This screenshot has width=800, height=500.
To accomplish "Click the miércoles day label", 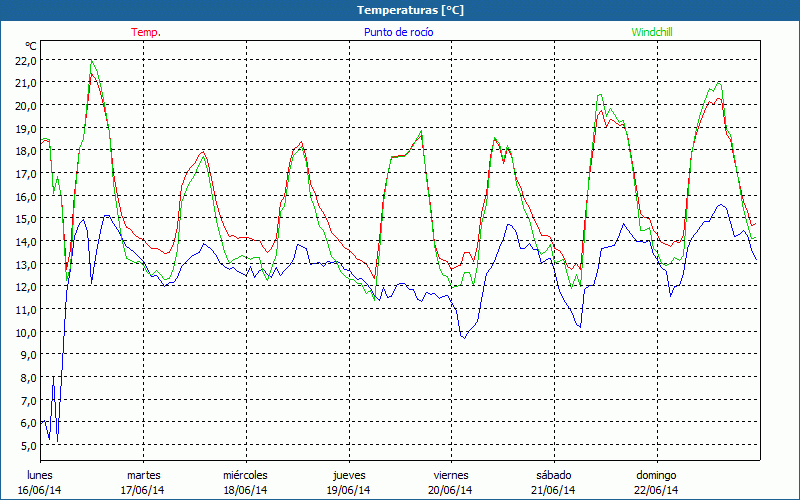I will point(245,475).
